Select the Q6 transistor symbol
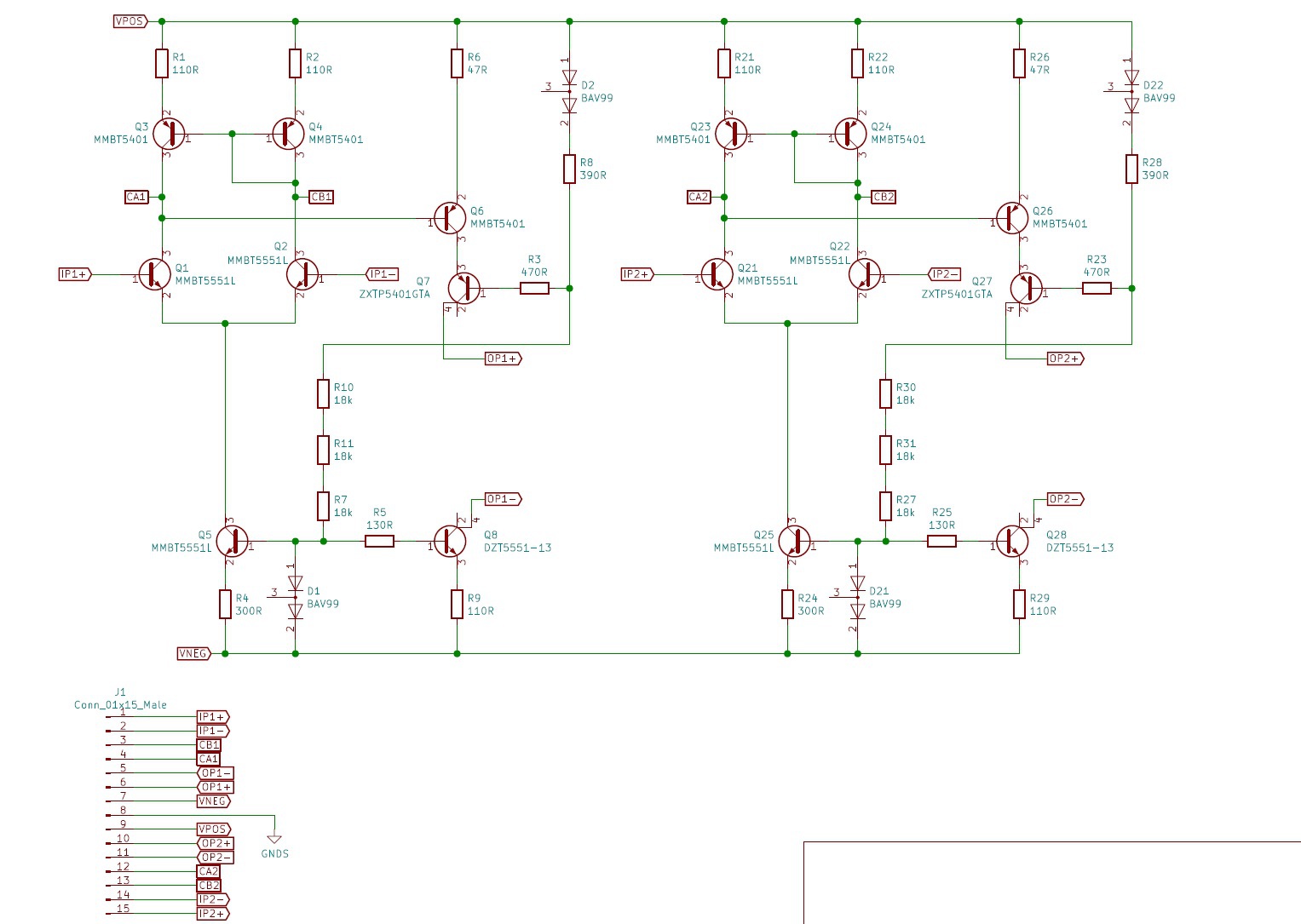The height and width of the screenshot is (924, 1301). tap(450, 218)
